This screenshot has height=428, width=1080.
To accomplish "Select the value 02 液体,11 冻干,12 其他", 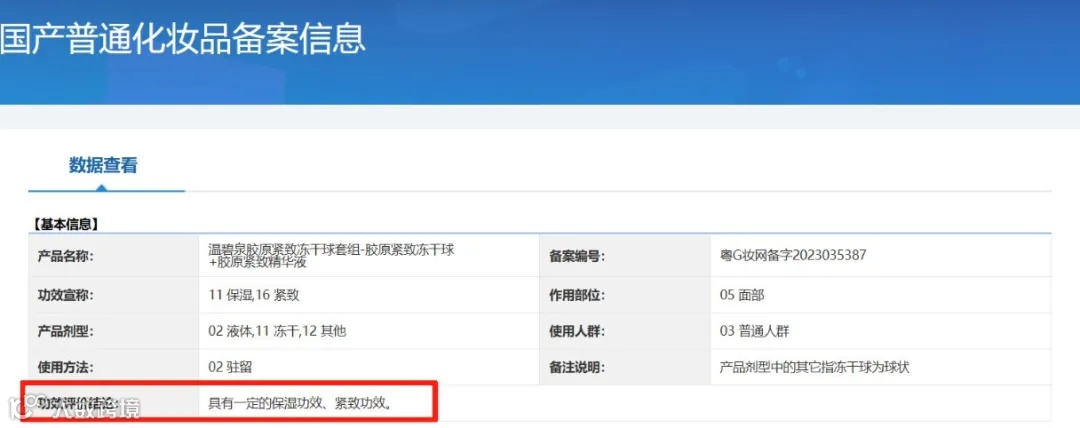I will [277, 331].
